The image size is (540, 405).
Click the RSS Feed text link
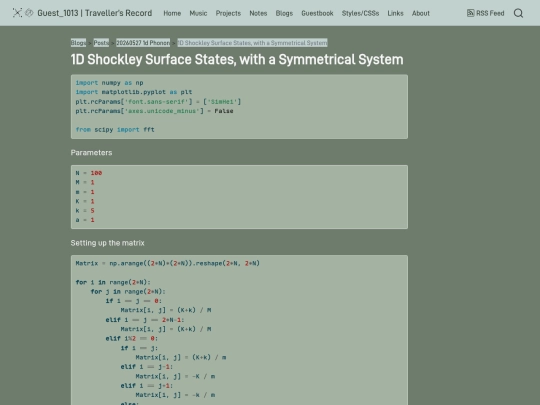(490, 13)
